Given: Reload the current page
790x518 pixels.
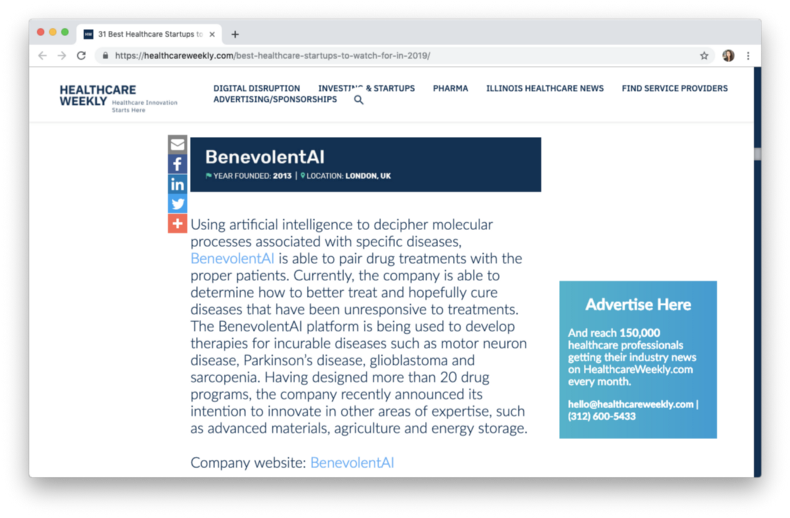Looking at the screenshot, I should click(x=81, y=55).
